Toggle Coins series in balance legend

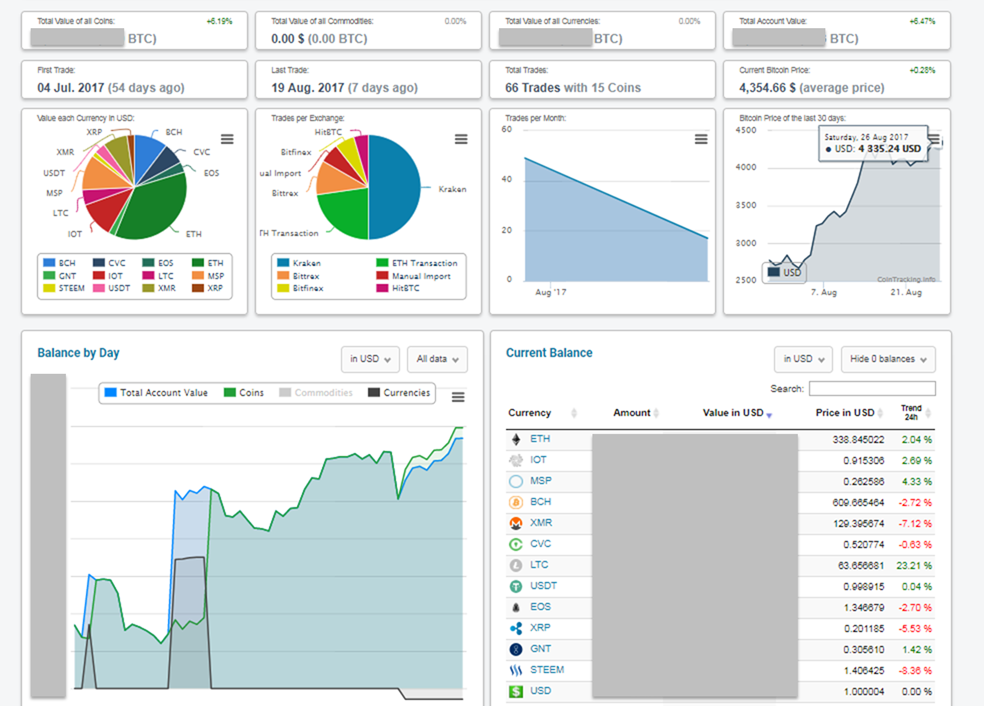243,393
